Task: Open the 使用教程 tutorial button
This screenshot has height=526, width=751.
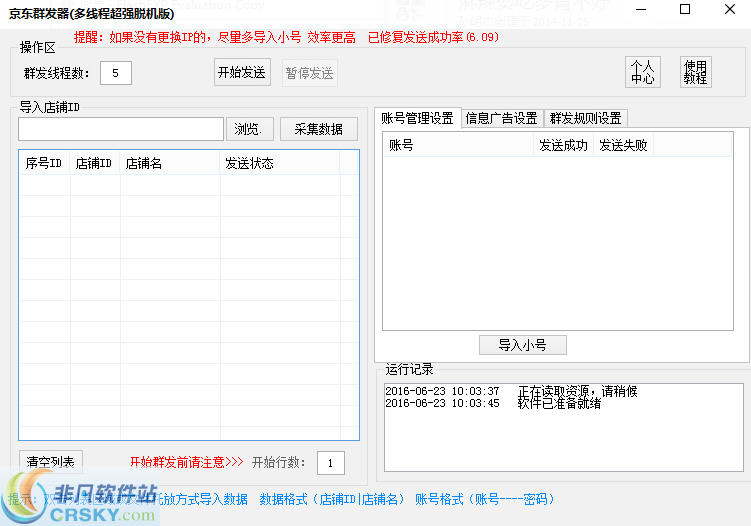Action: (695, 72)
